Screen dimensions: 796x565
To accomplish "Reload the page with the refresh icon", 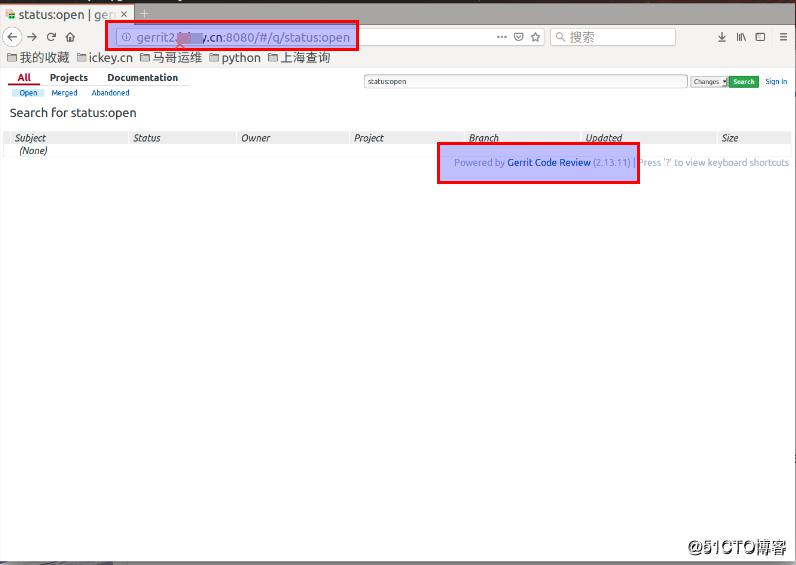I will [x=51, y=37].
